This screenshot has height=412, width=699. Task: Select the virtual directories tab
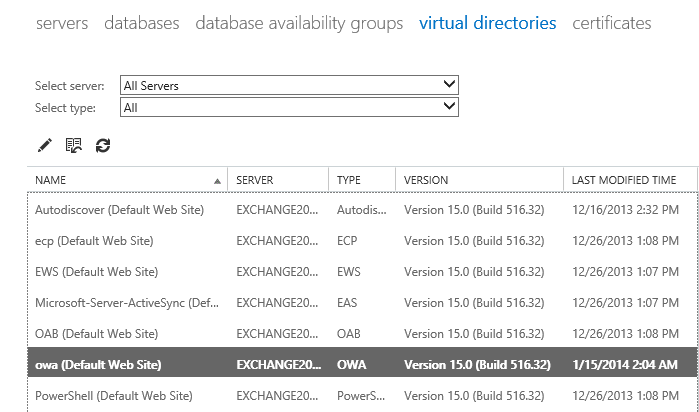pos(488,23)
